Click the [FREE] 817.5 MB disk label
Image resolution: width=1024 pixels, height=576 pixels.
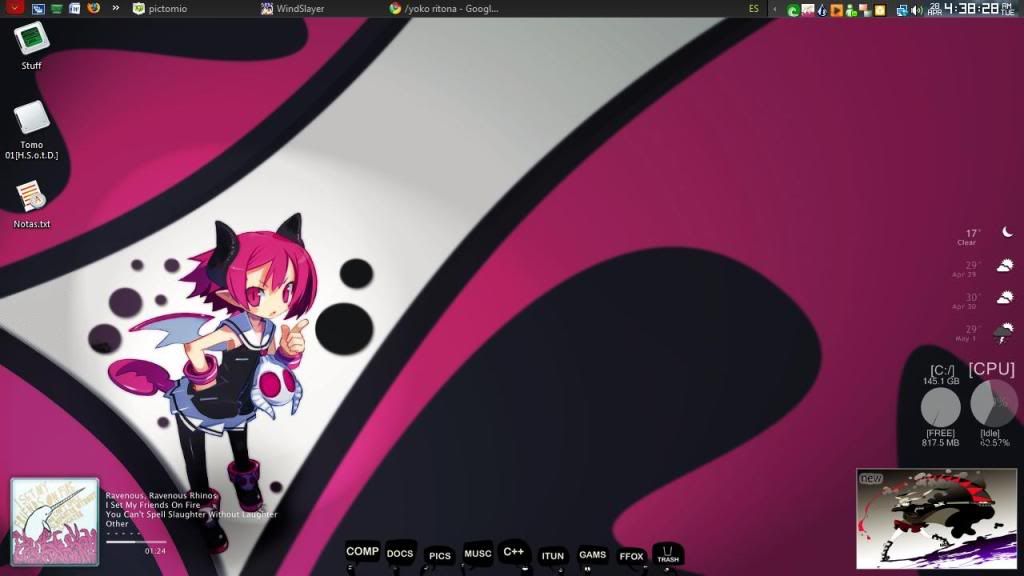940,438
